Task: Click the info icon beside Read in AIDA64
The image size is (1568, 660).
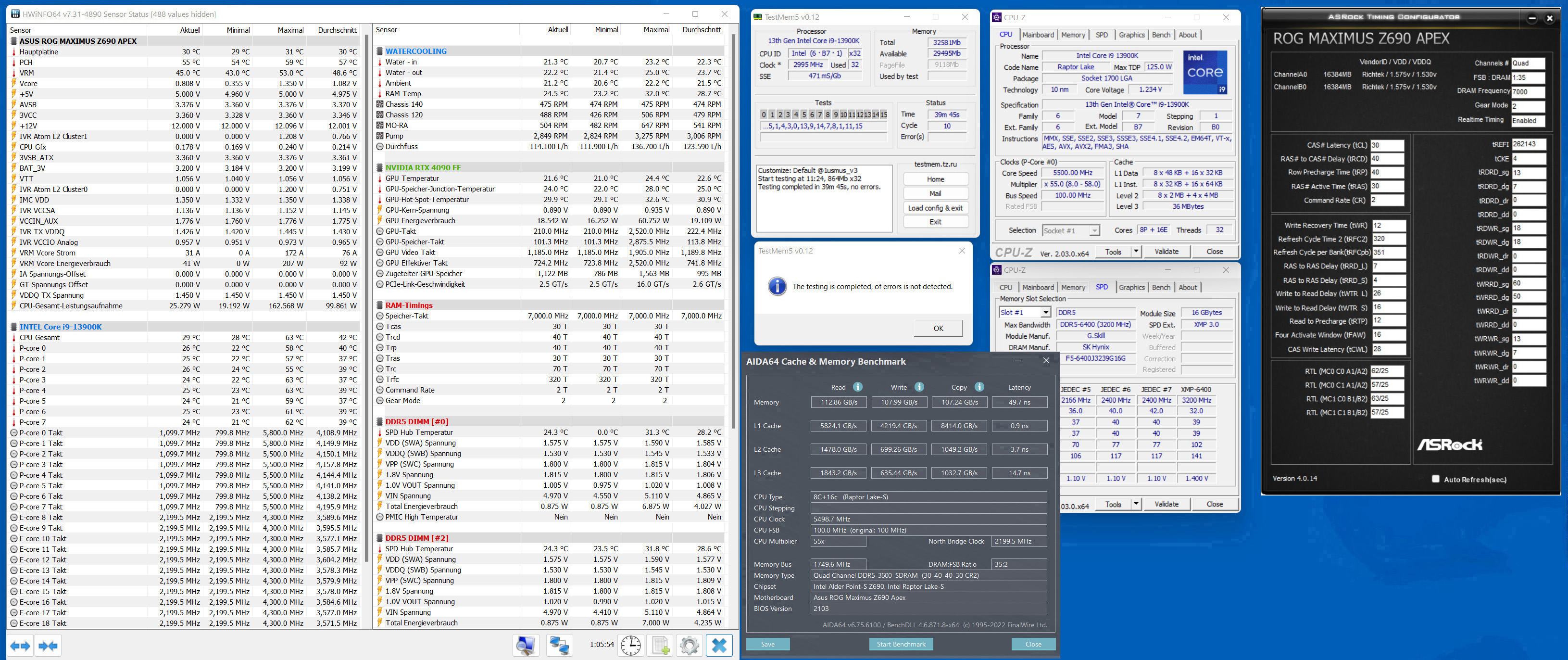Action: pyautogui.click(x=858, y=387)
